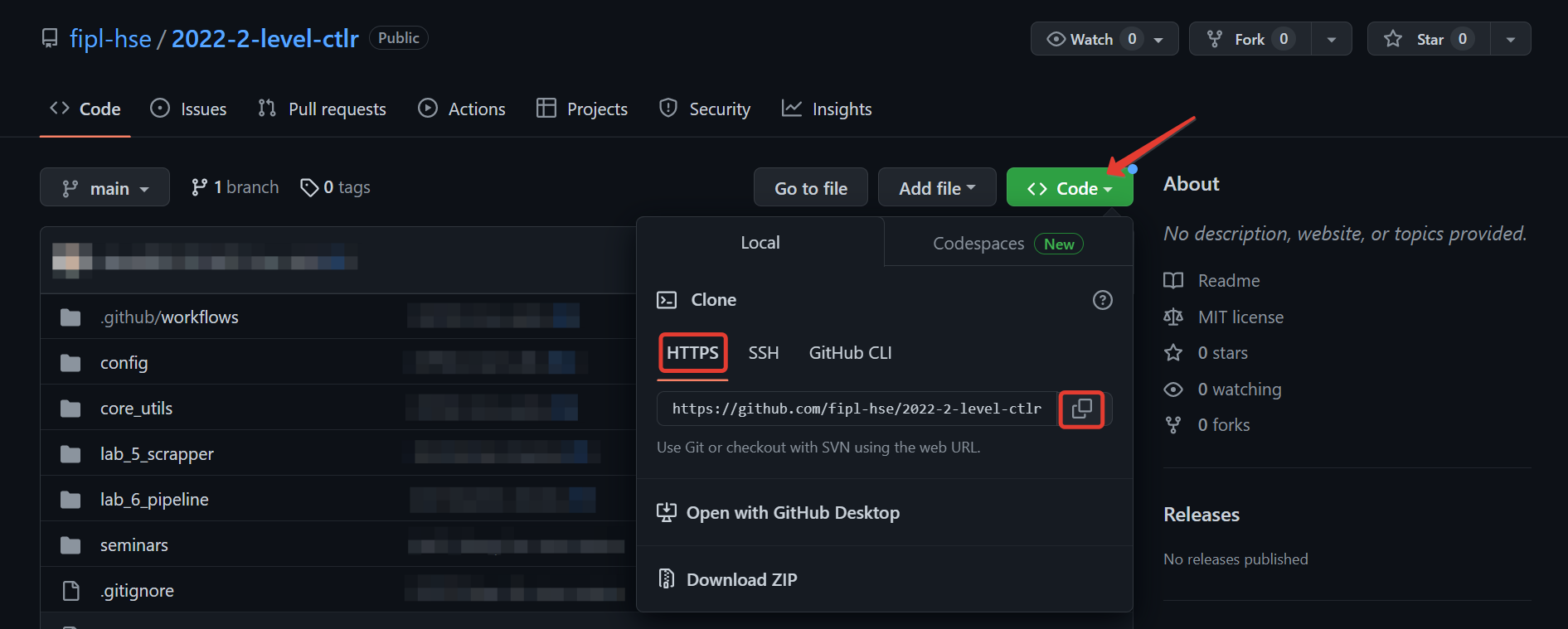View the Insights tab

point(827,109)
